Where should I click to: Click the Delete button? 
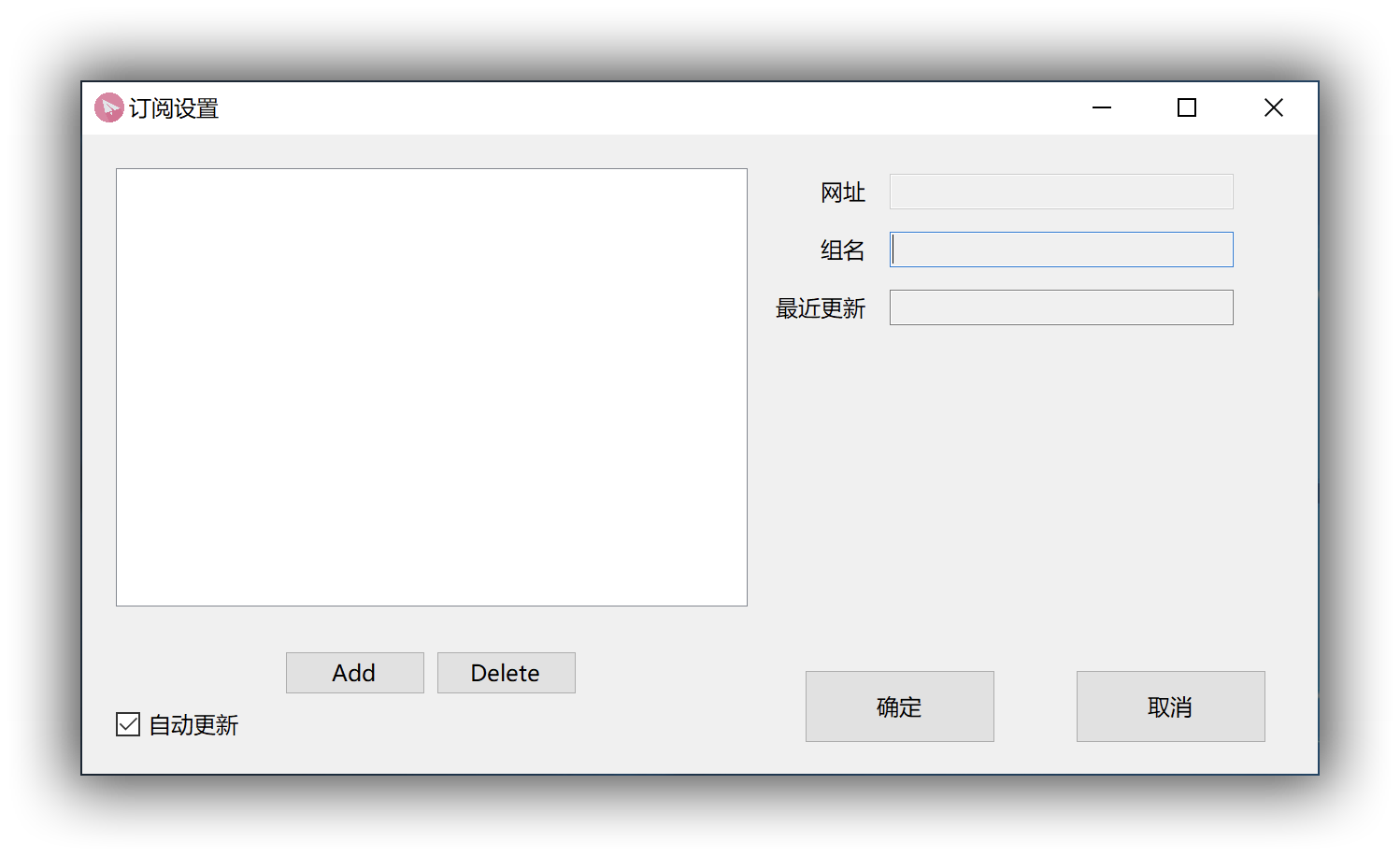pos(506,672)
